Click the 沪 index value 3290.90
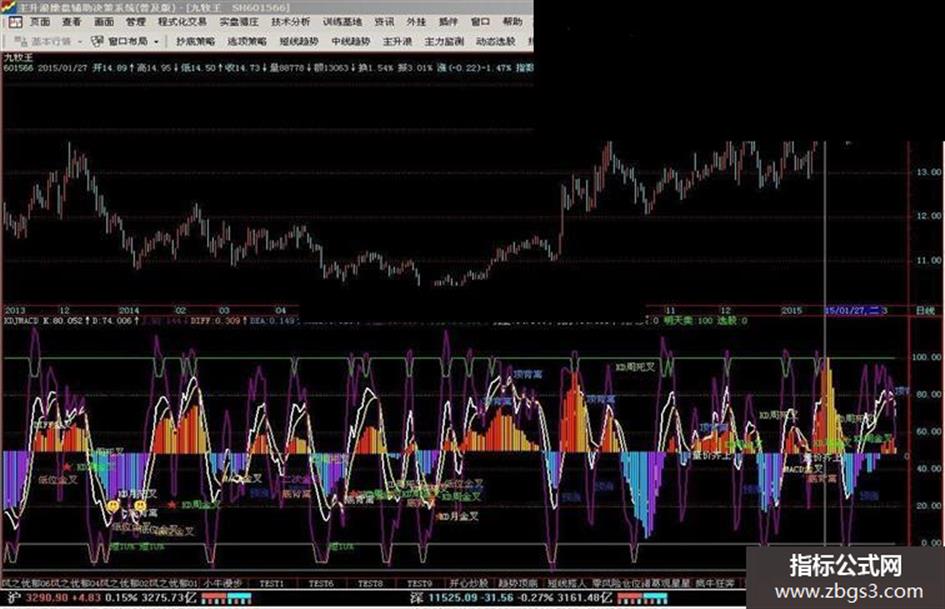Screen dimensions: 945x609 click(47, 598)
